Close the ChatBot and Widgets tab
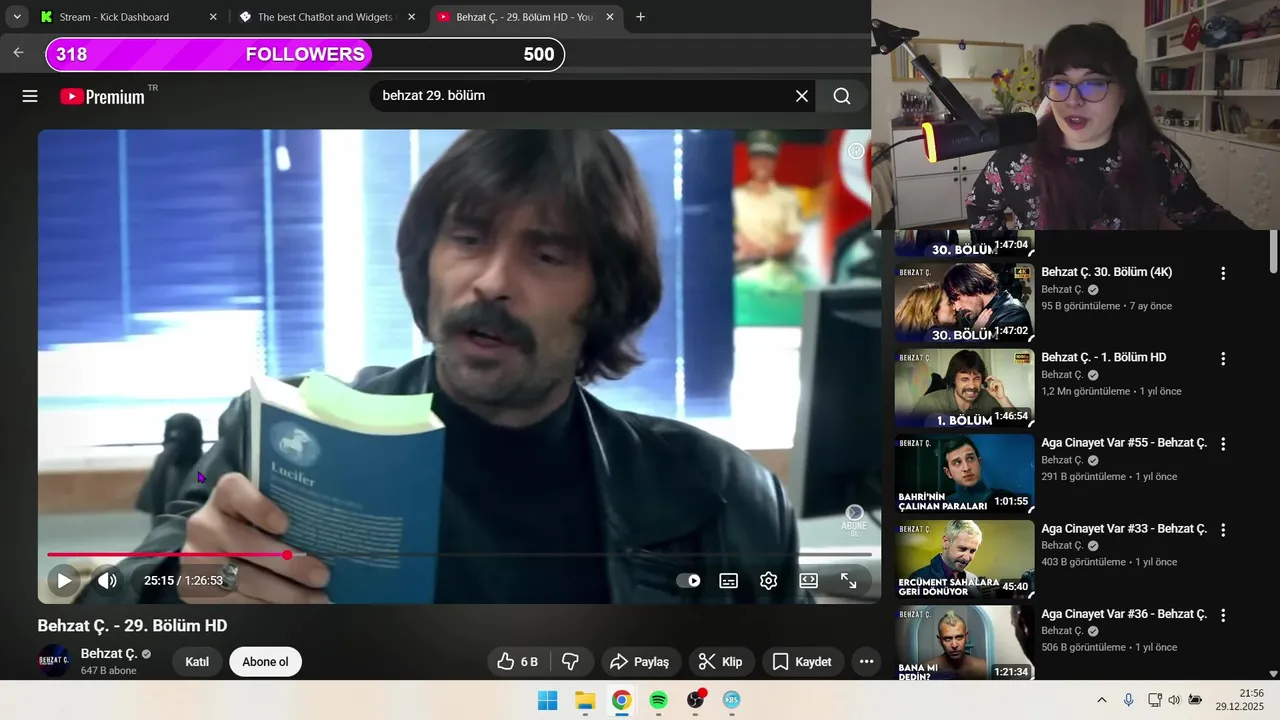Screen dimensions: 1280x720 411,17
